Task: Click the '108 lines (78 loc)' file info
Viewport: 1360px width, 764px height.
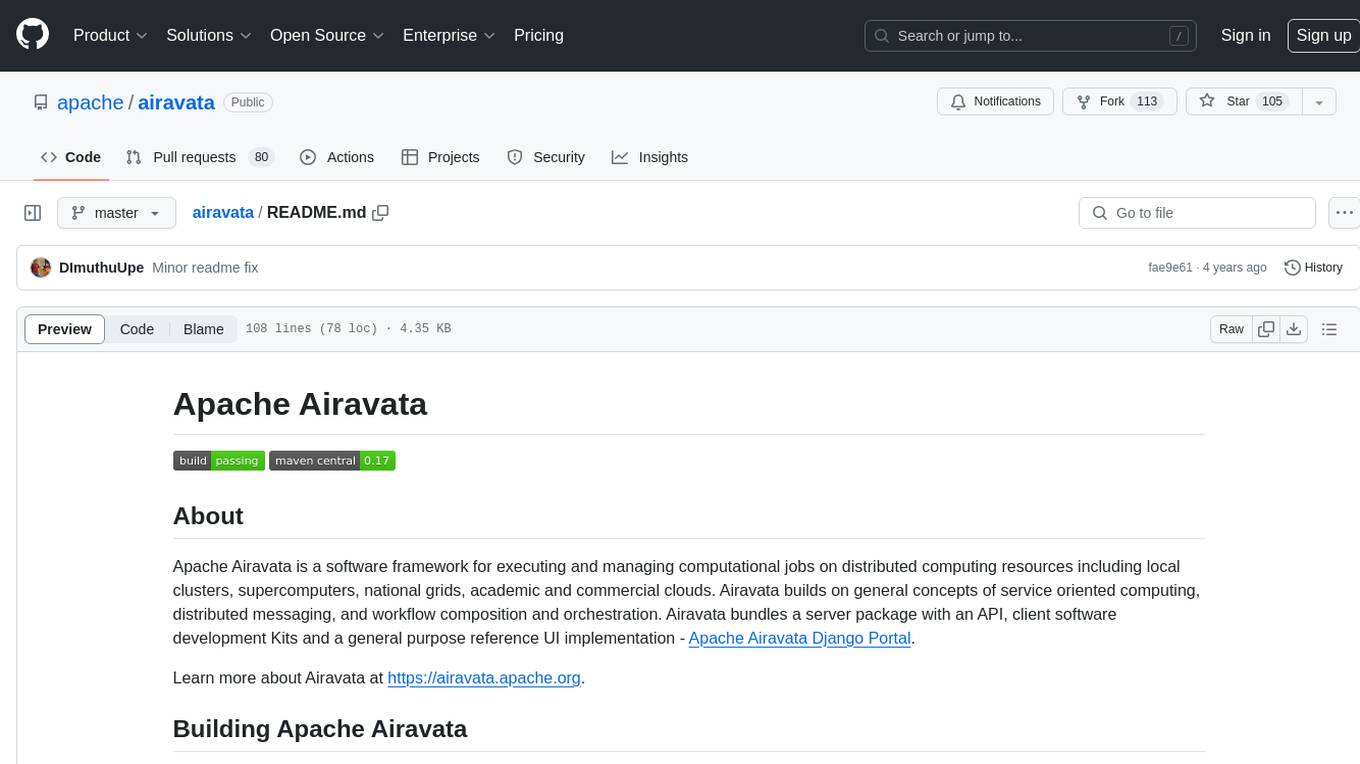Action: click(x=311, y=329)
